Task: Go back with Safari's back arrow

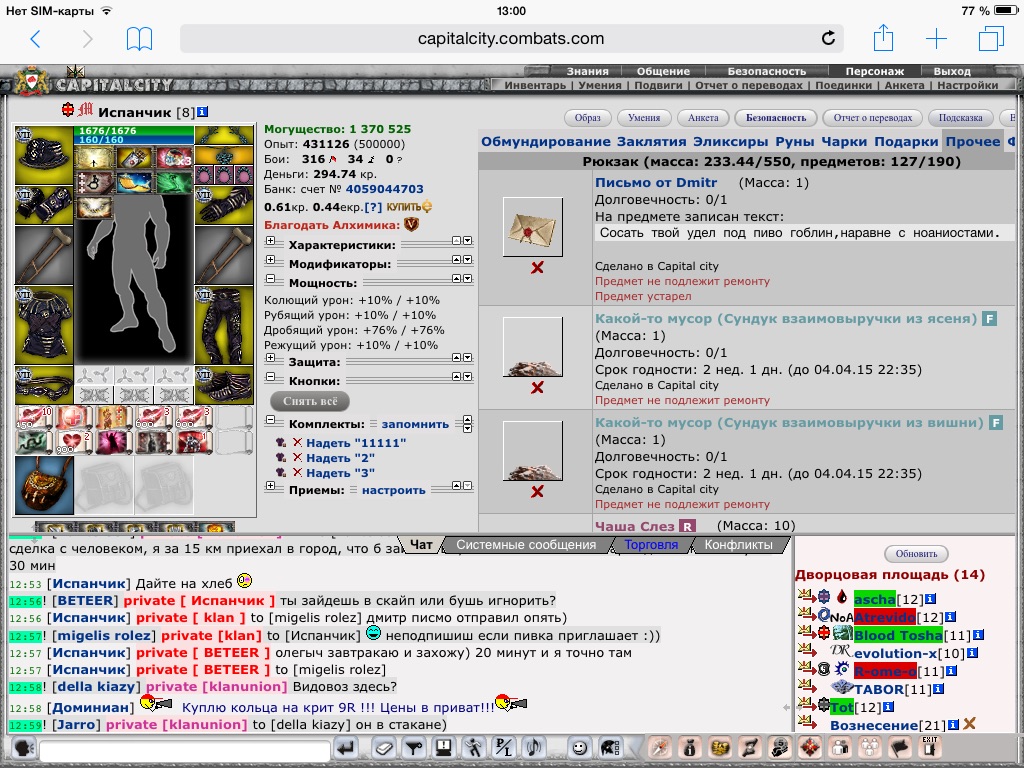Action: coord(35,39)
